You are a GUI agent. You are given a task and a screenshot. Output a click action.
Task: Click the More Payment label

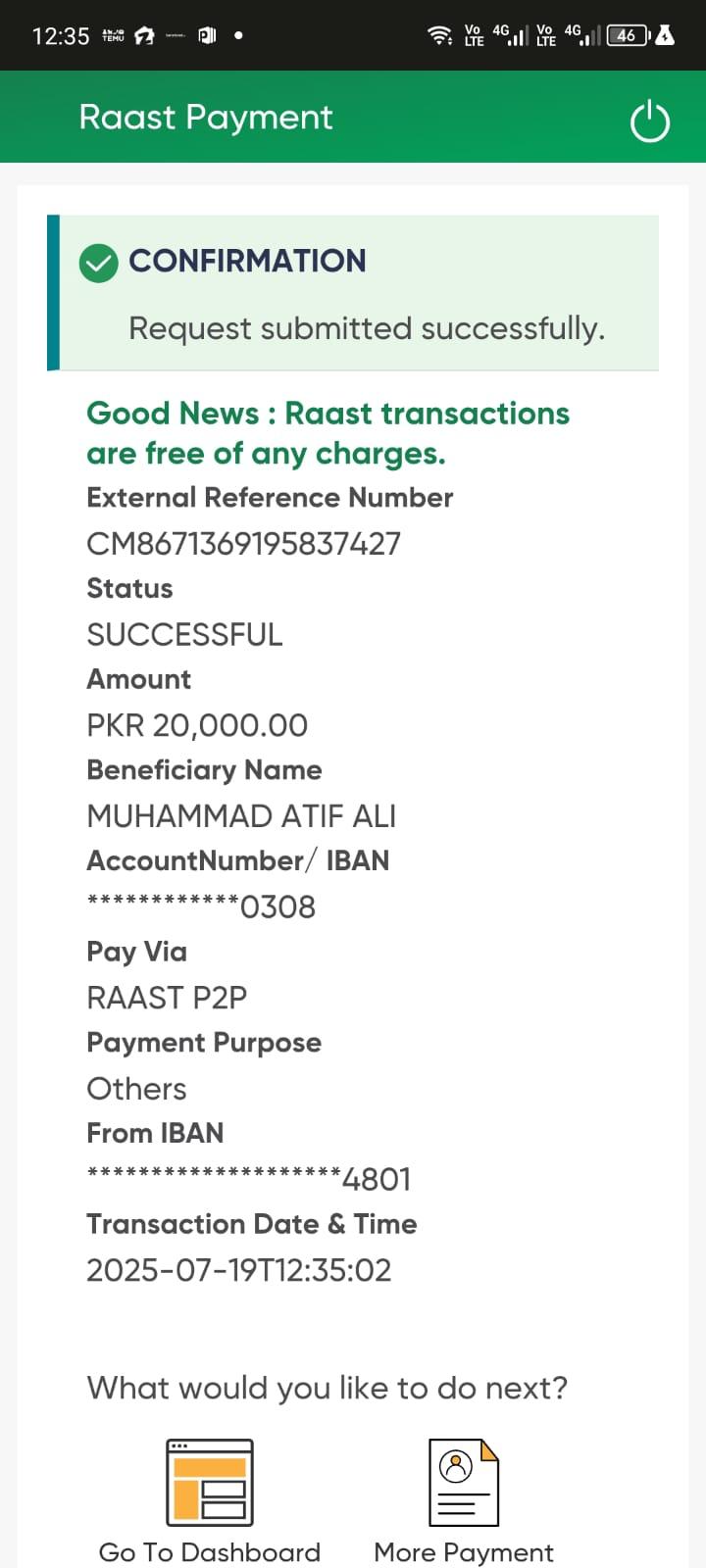[464, 1552]
